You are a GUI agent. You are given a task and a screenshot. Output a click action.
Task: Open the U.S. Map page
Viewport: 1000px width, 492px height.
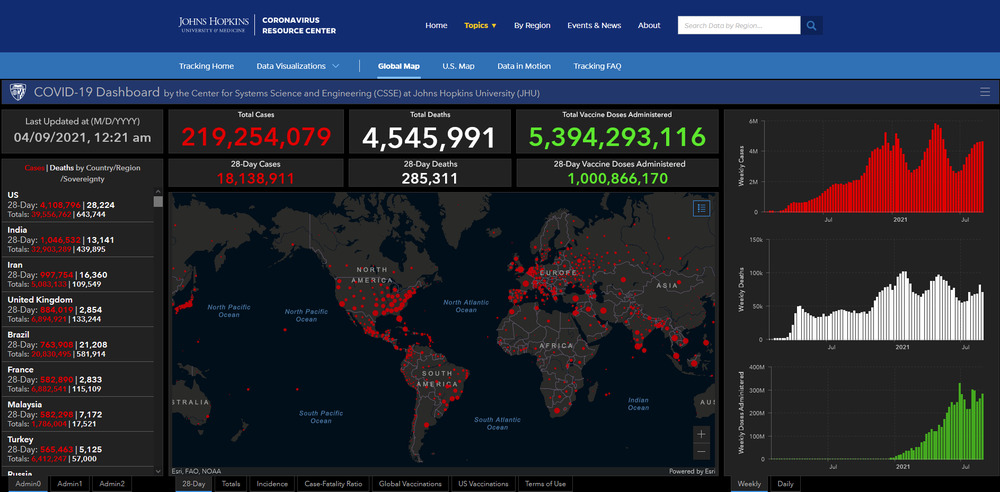click(458, 66)
